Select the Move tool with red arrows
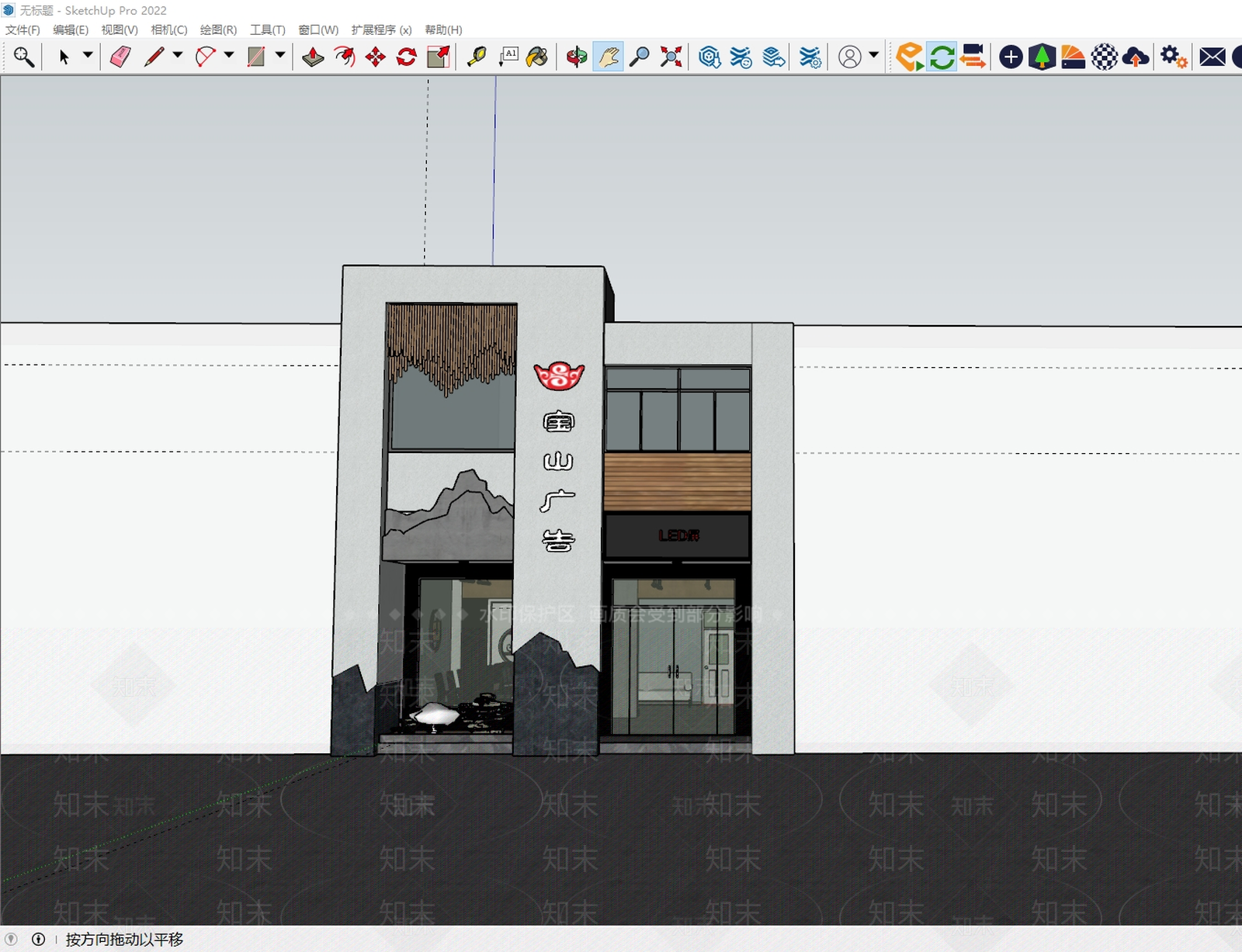The width and height of the screenshot is (1242, 952). tap(376, 57)
